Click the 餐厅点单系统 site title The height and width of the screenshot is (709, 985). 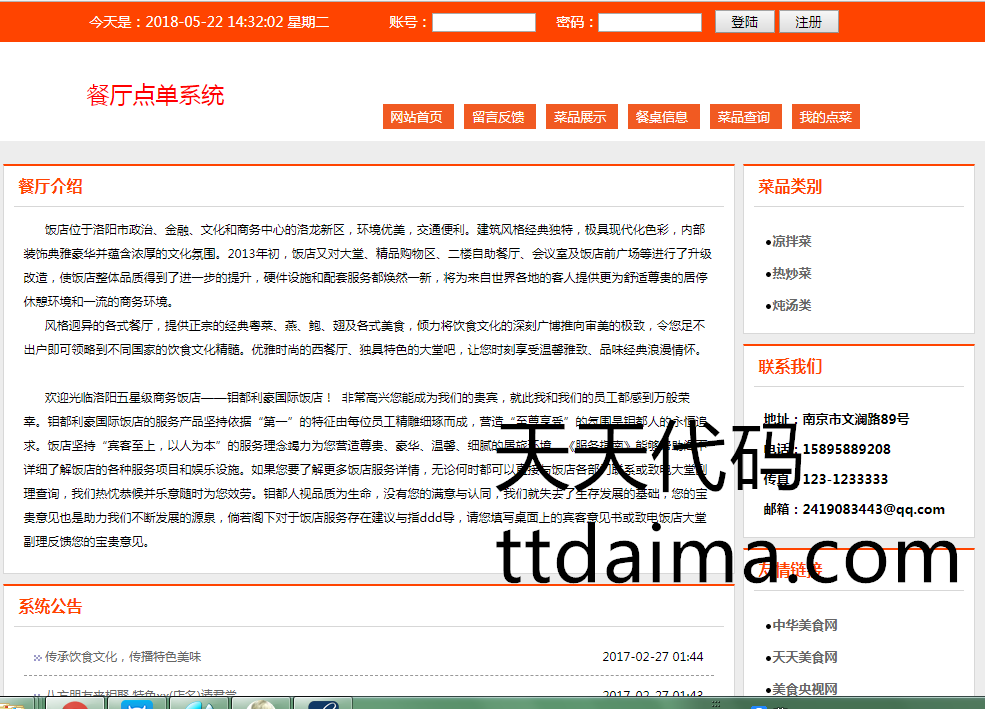pyautogui.click(x=155, y=95)
